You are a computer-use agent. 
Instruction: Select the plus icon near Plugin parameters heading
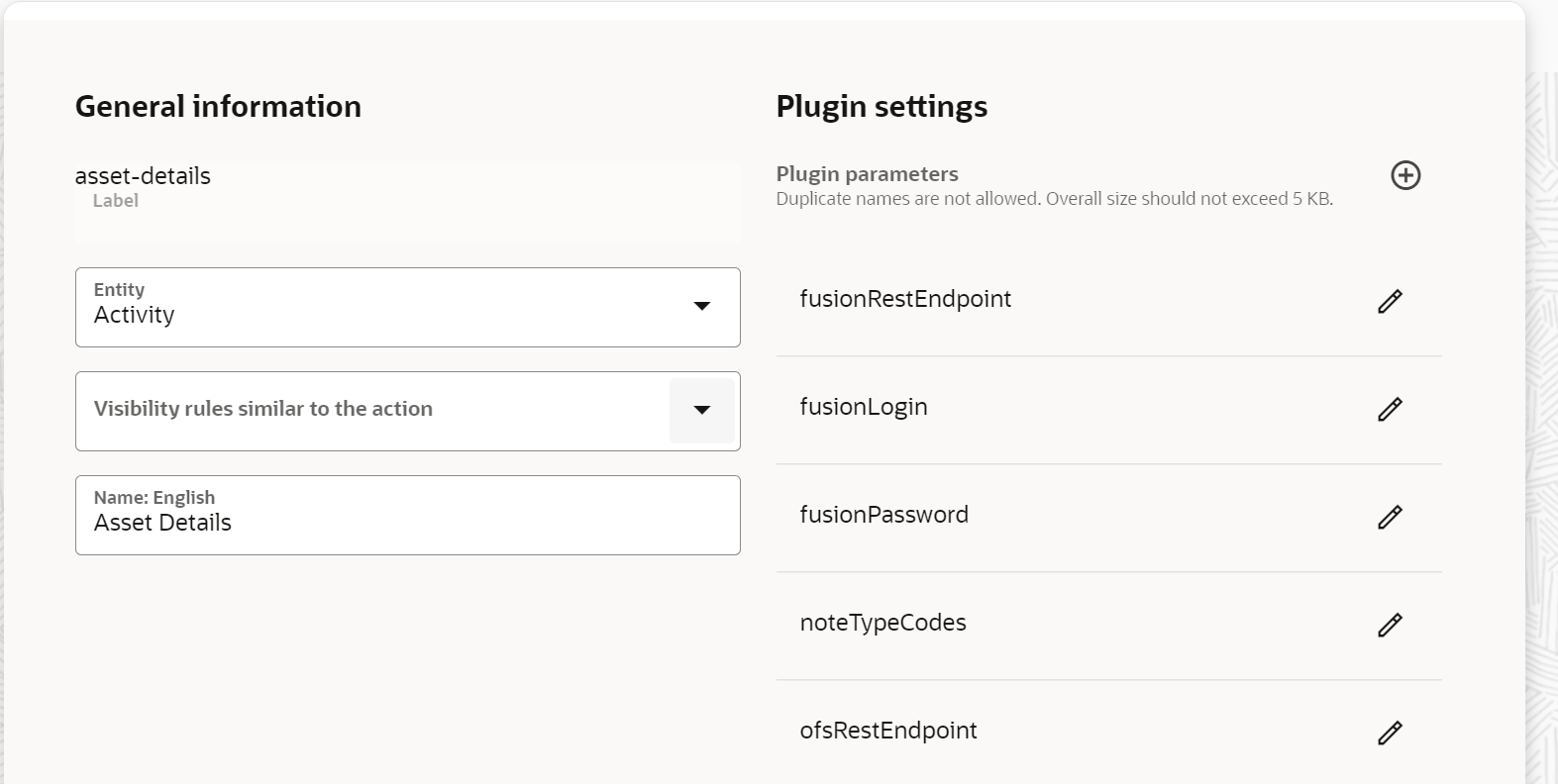(1406, 175)
